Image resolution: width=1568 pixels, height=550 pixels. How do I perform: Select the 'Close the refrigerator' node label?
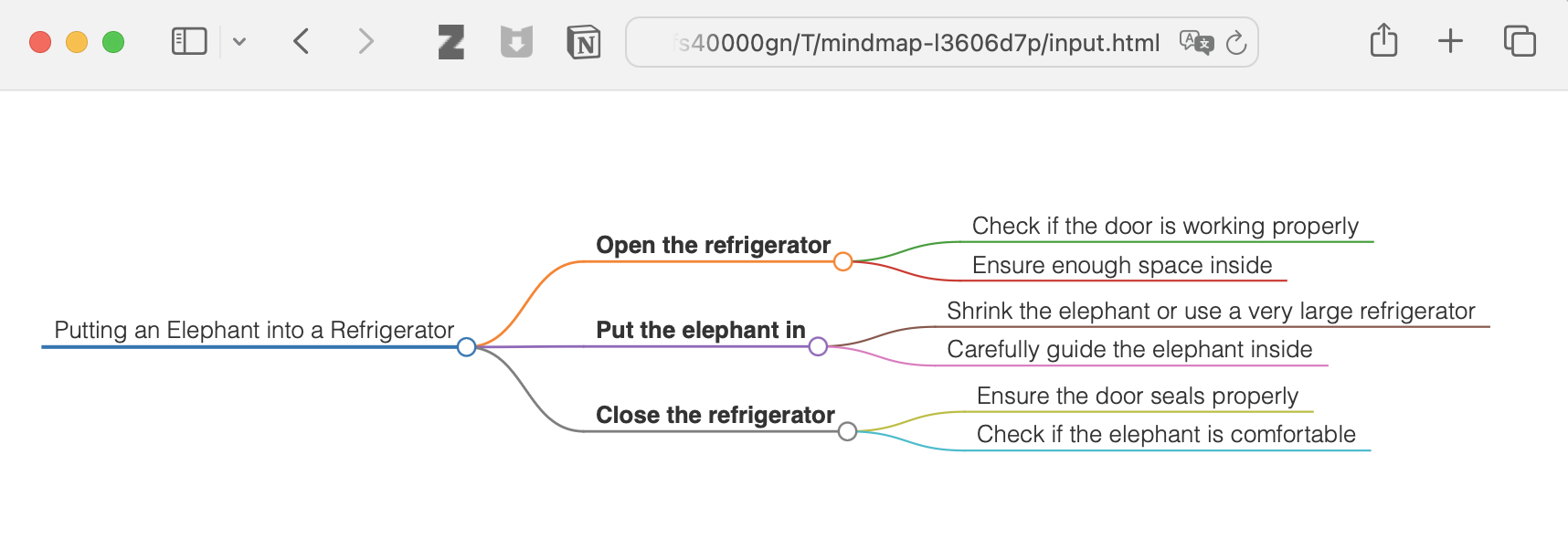pos(715,414)
